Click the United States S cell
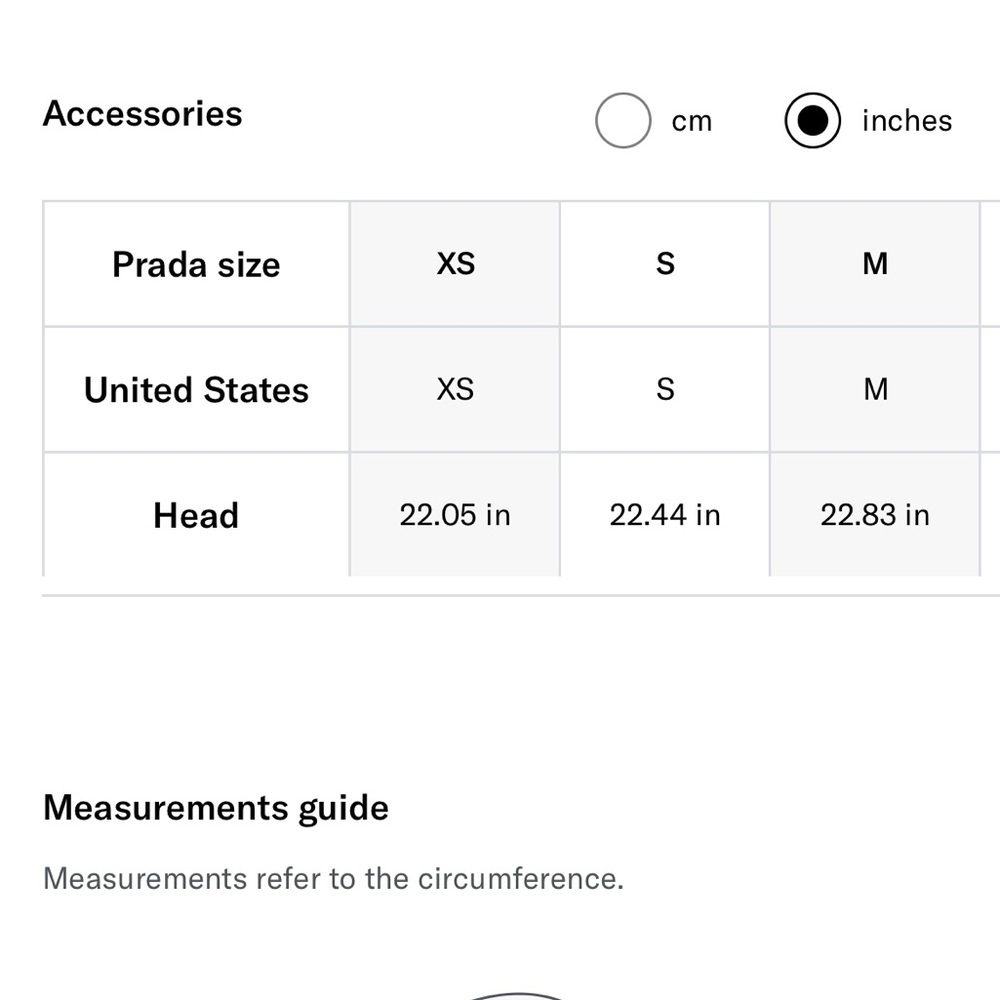Screen dimensions: 1000x1000 665,390
